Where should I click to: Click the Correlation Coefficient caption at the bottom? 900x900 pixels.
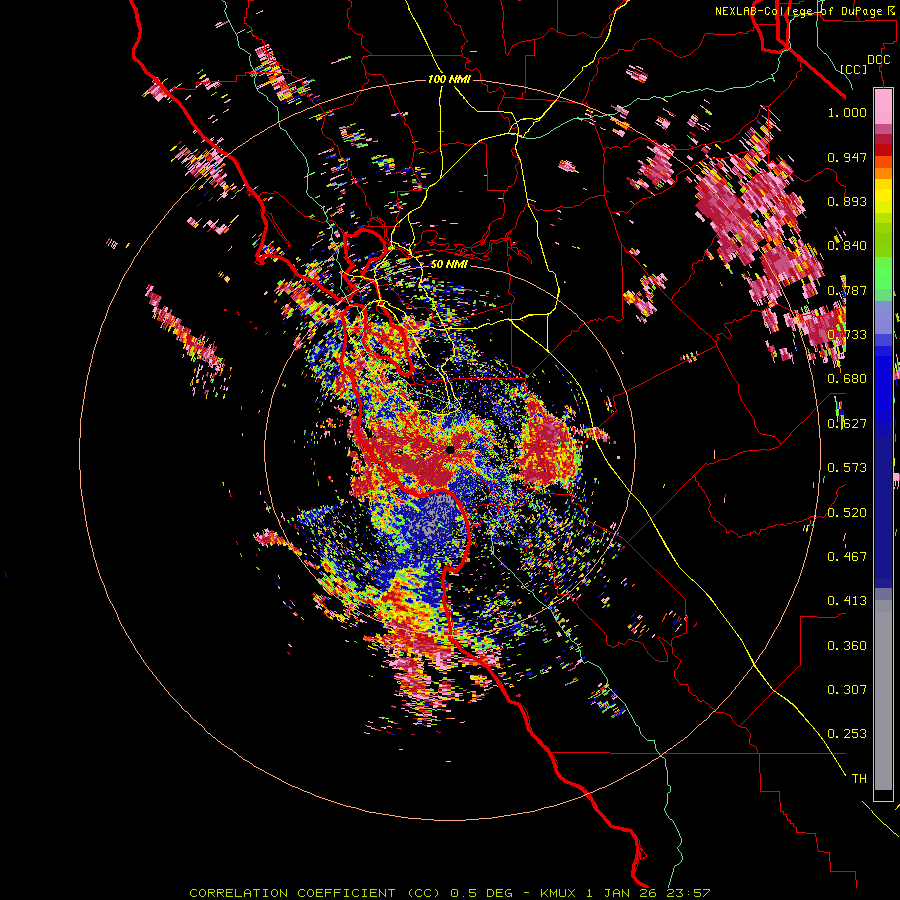450,893
